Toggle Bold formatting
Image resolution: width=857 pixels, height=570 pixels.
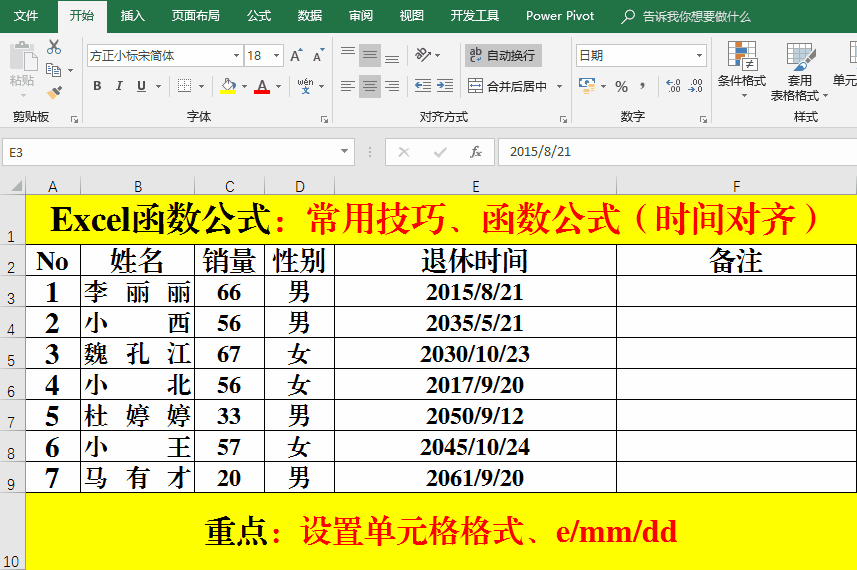pyautogui.click(x=97, y=87)
